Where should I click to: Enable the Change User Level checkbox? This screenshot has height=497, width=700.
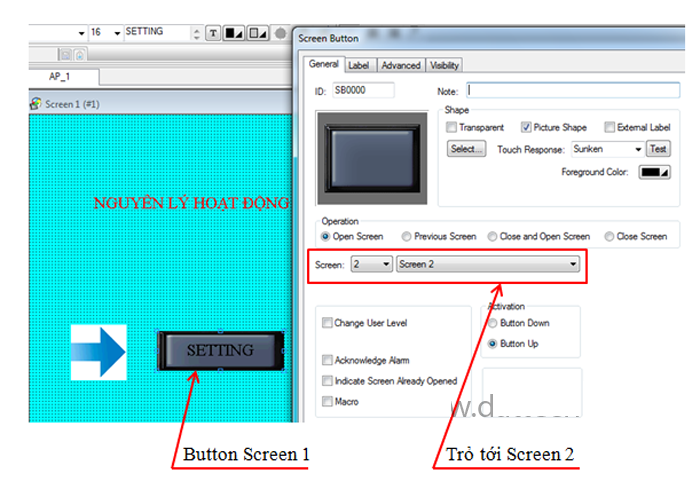[327, 323]
